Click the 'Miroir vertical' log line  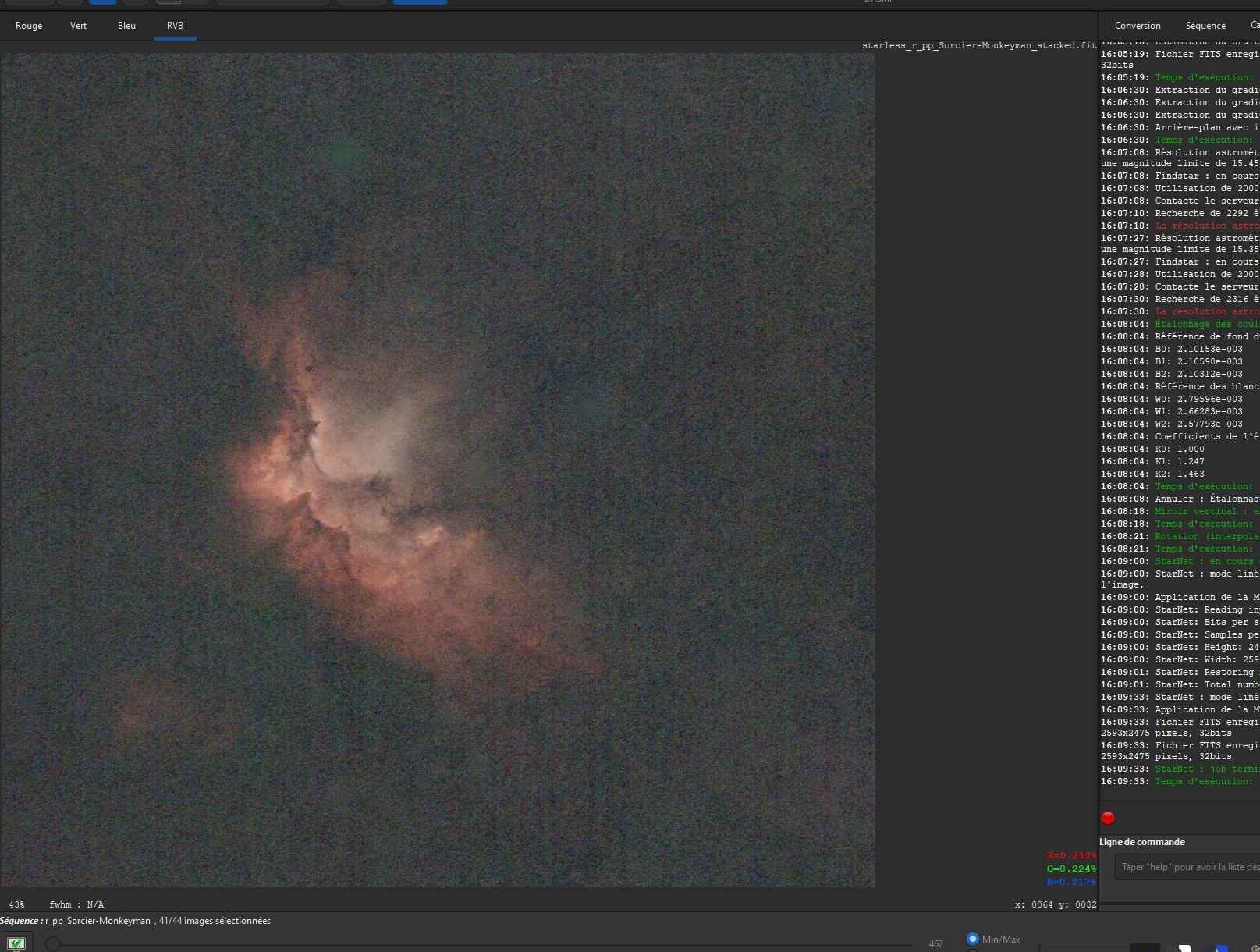[1180, 511]
